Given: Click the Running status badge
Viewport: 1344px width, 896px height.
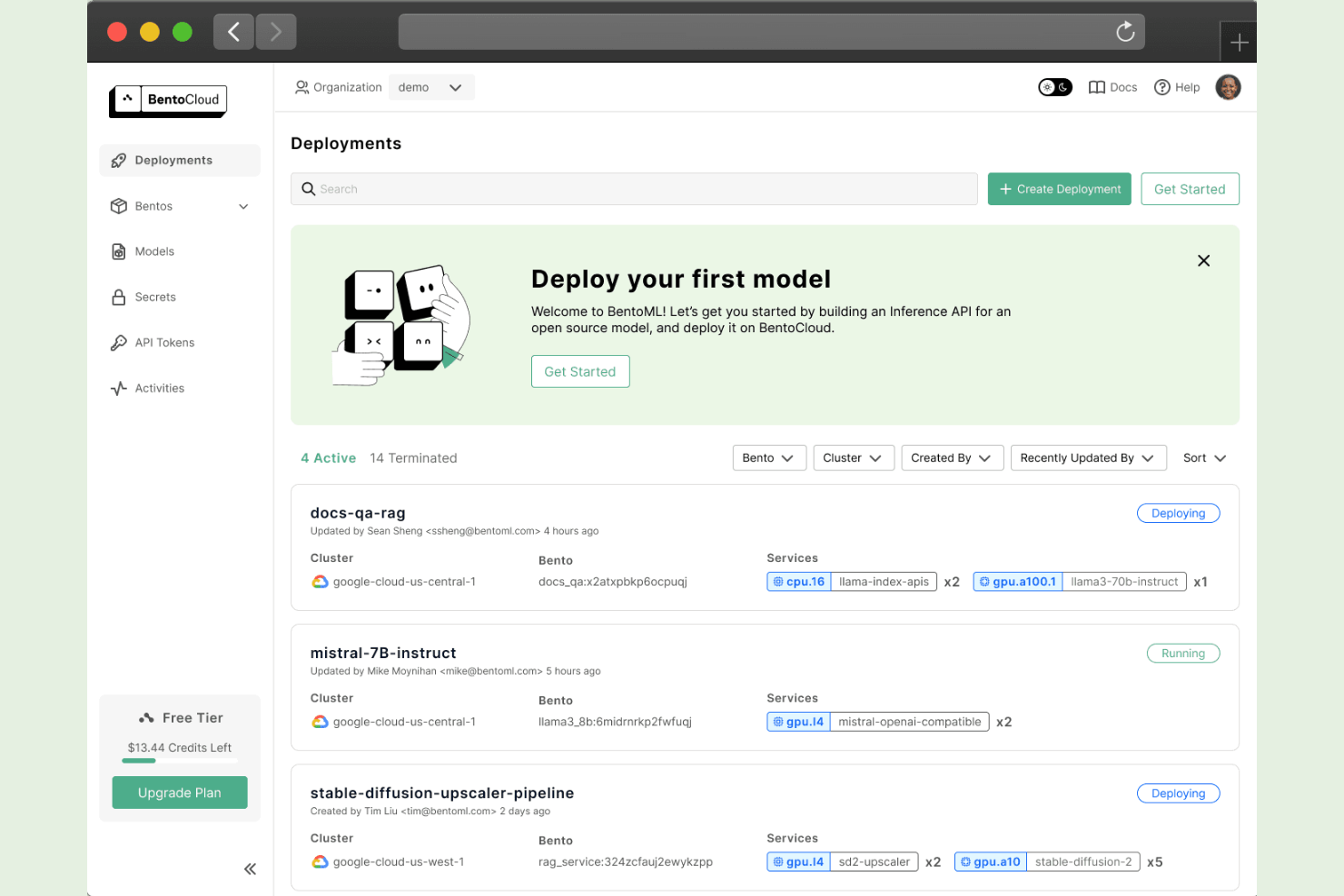Looking at the screenshot, I should point(1183,653).
